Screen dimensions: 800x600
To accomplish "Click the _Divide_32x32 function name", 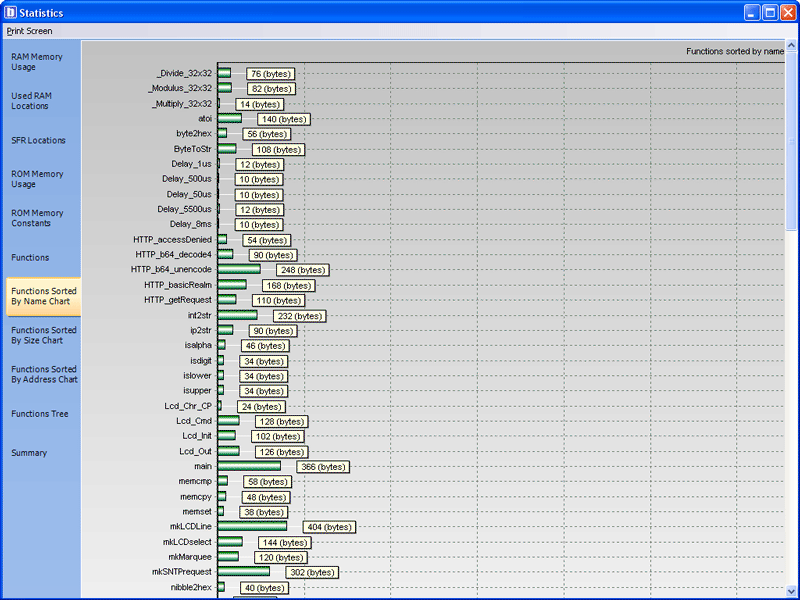I will 184,73.
